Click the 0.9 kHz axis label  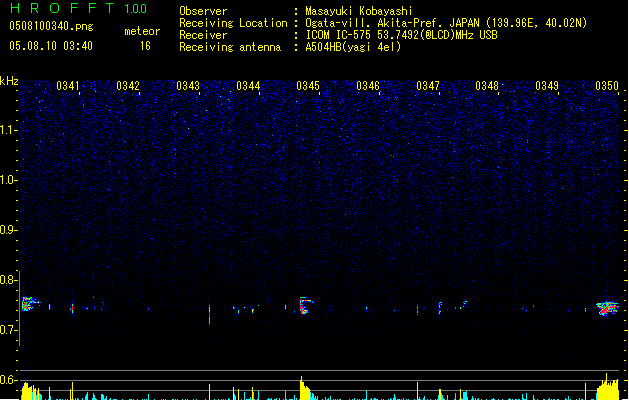(8, 230)
